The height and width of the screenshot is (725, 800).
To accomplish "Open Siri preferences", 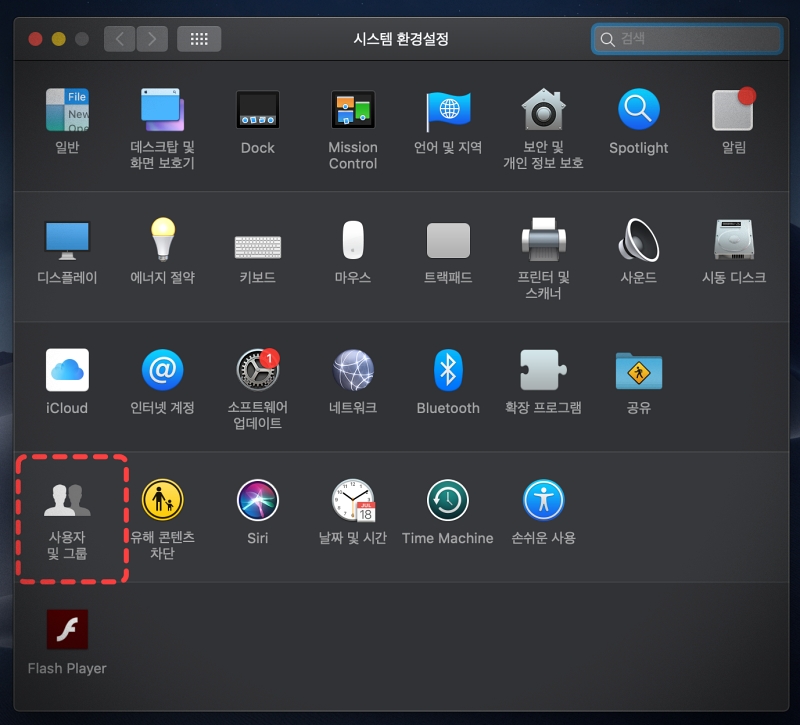I will pos(258,500).
